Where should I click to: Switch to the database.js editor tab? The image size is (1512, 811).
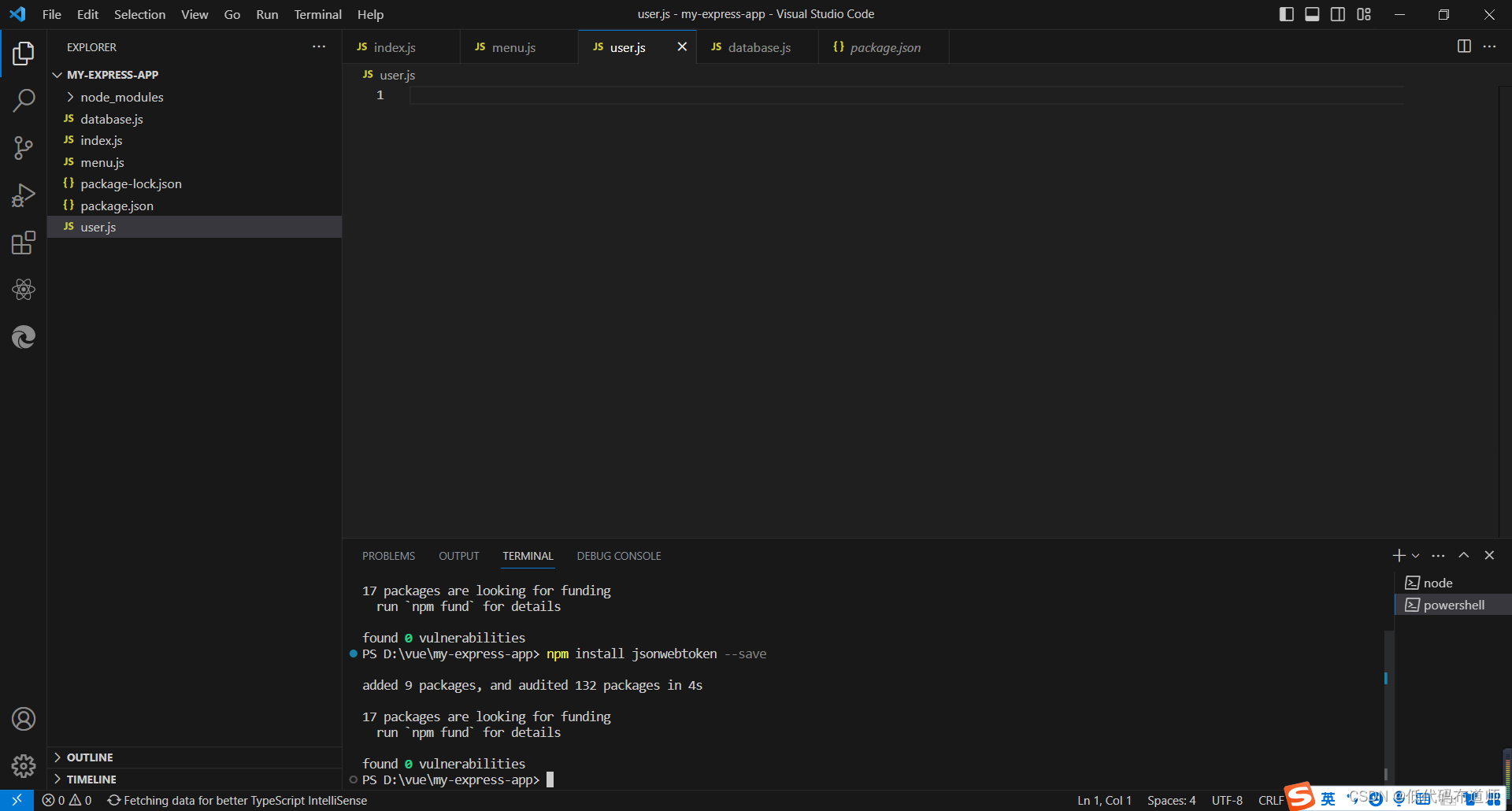[x=757, y=47]
